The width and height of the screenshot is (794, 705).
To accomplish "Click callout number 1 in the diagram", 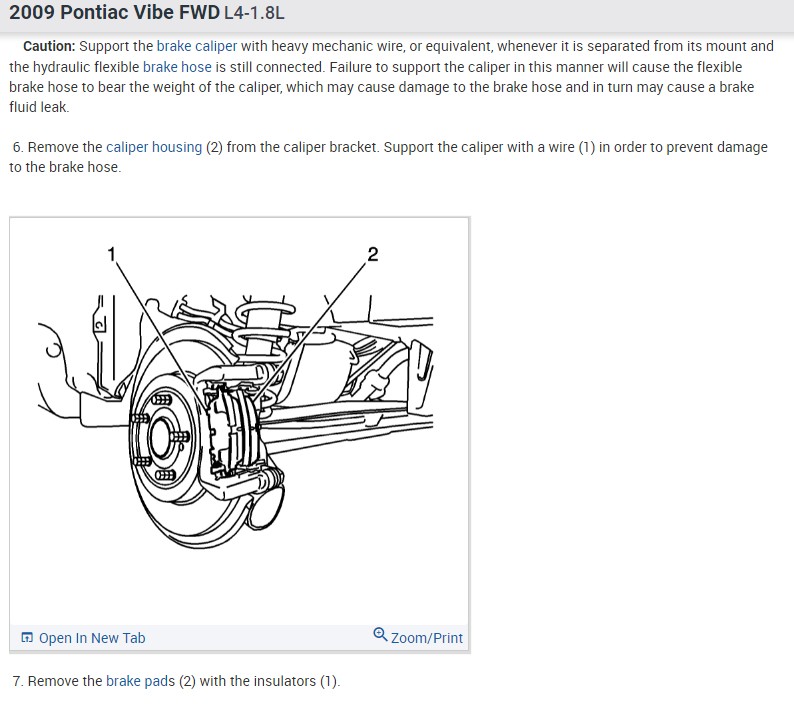I will point(112,254).
